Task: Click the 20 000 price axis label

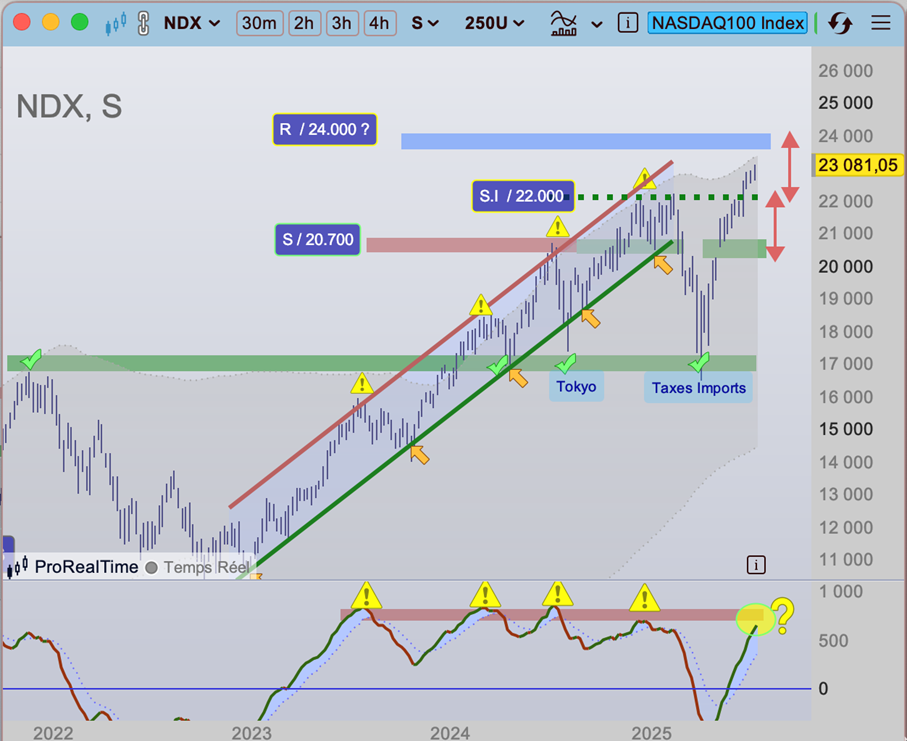Action: pyautogui.click(x=845, y=267)
